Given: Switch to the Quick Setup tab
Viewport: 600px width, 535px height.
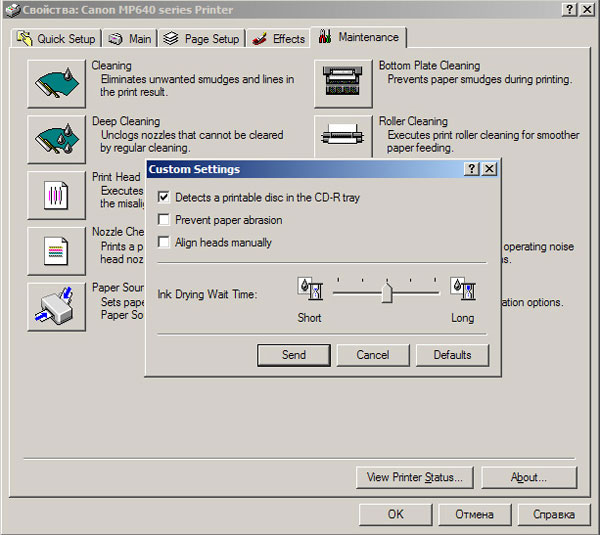Looking at the screenshot, I should (x=56, y=39).
